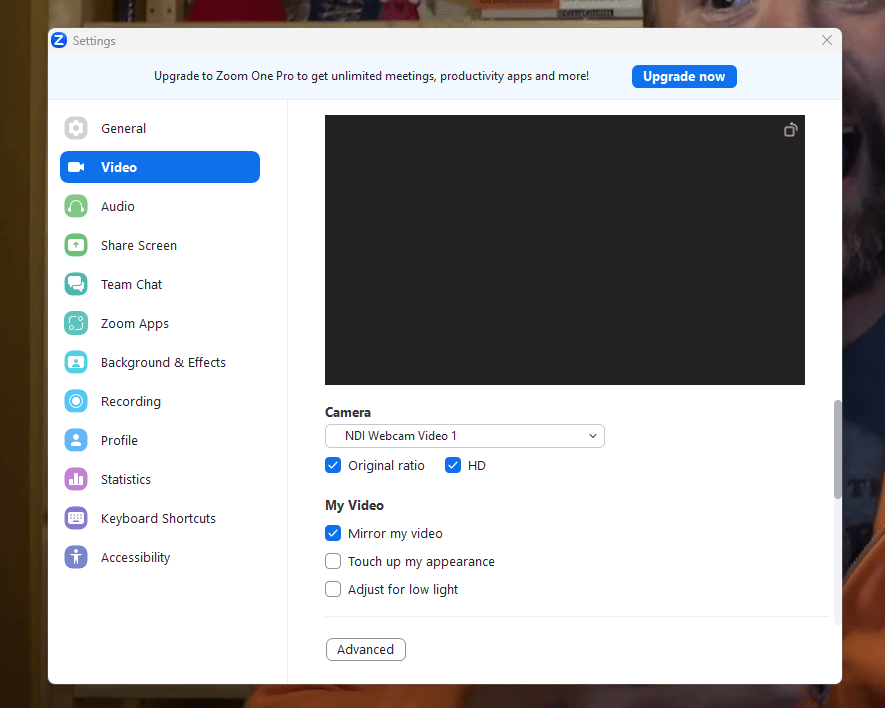
Task: Click the Zoom logo in title bar
Action: tap(59, 41)
